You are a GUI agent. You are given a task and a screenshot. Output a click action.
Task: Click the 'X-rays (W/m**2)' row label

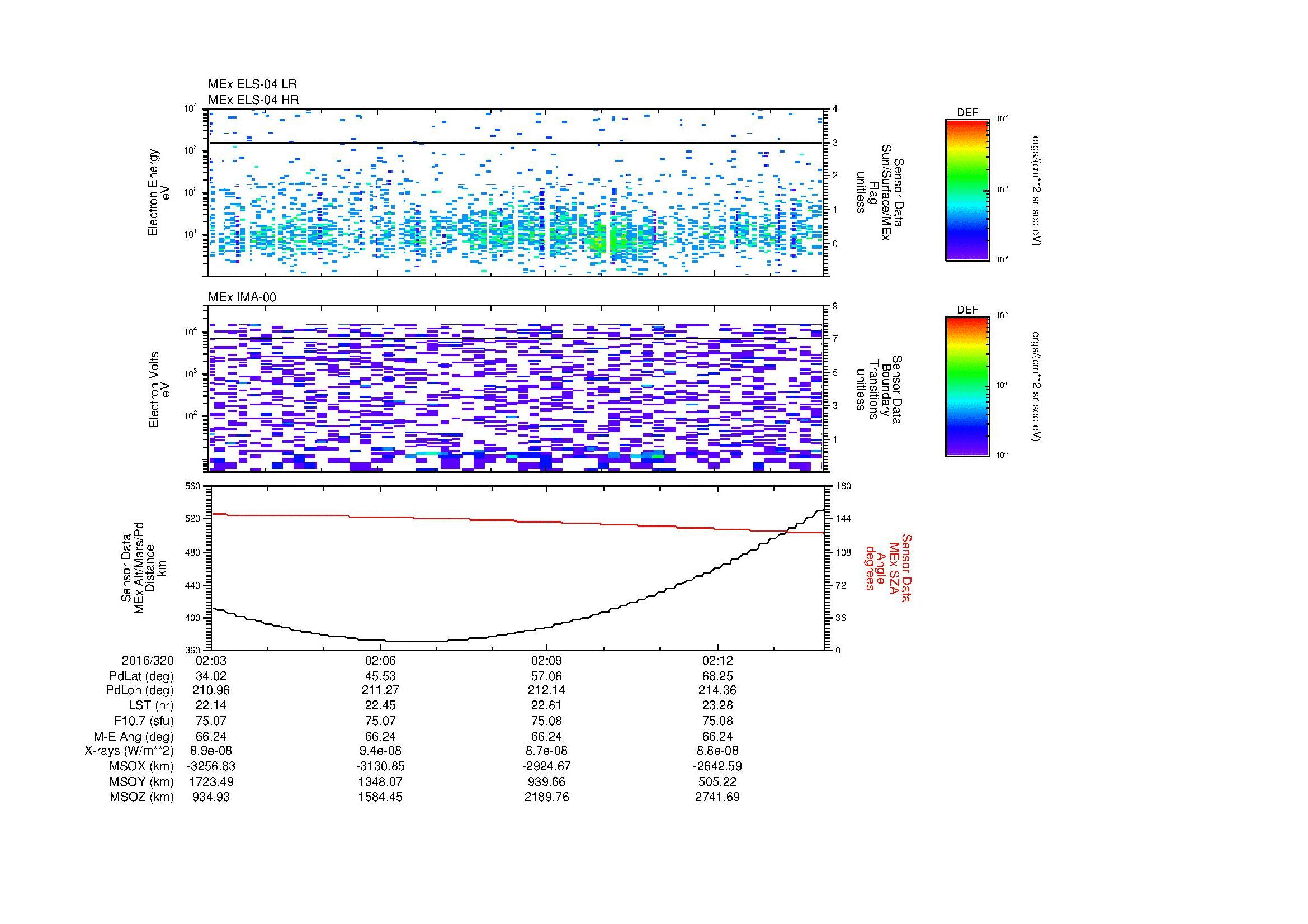coord(129,751)
